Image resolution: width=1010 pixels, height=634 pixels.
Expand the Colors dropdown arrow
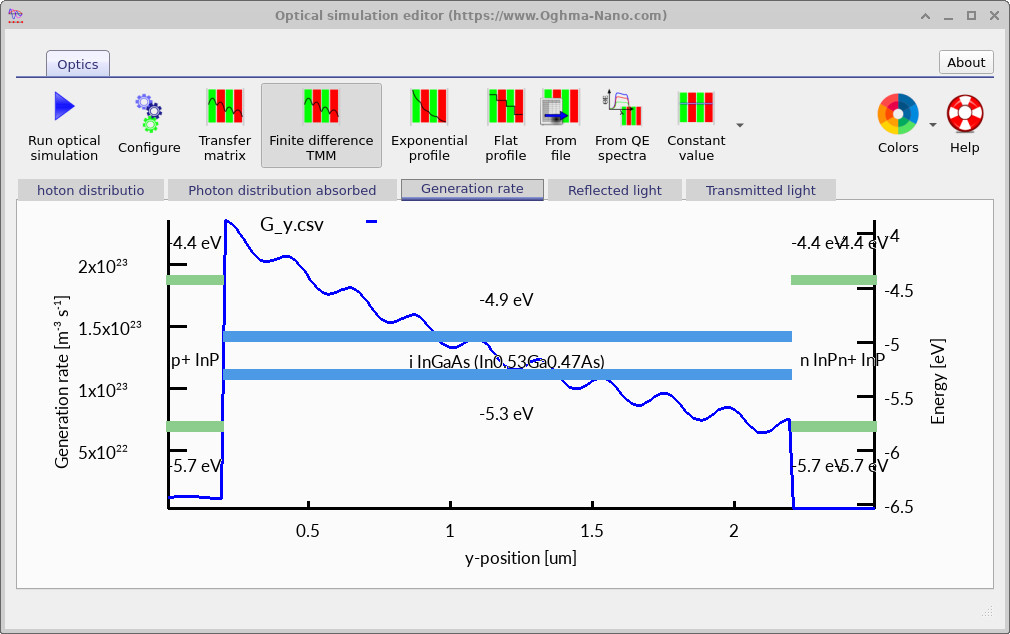933,125
